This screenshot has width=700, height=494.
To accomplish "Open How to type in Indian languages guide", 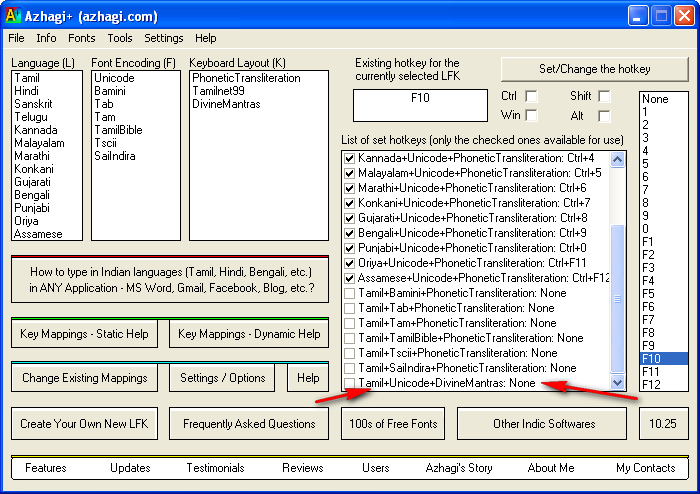I will (x=170, y=280).
